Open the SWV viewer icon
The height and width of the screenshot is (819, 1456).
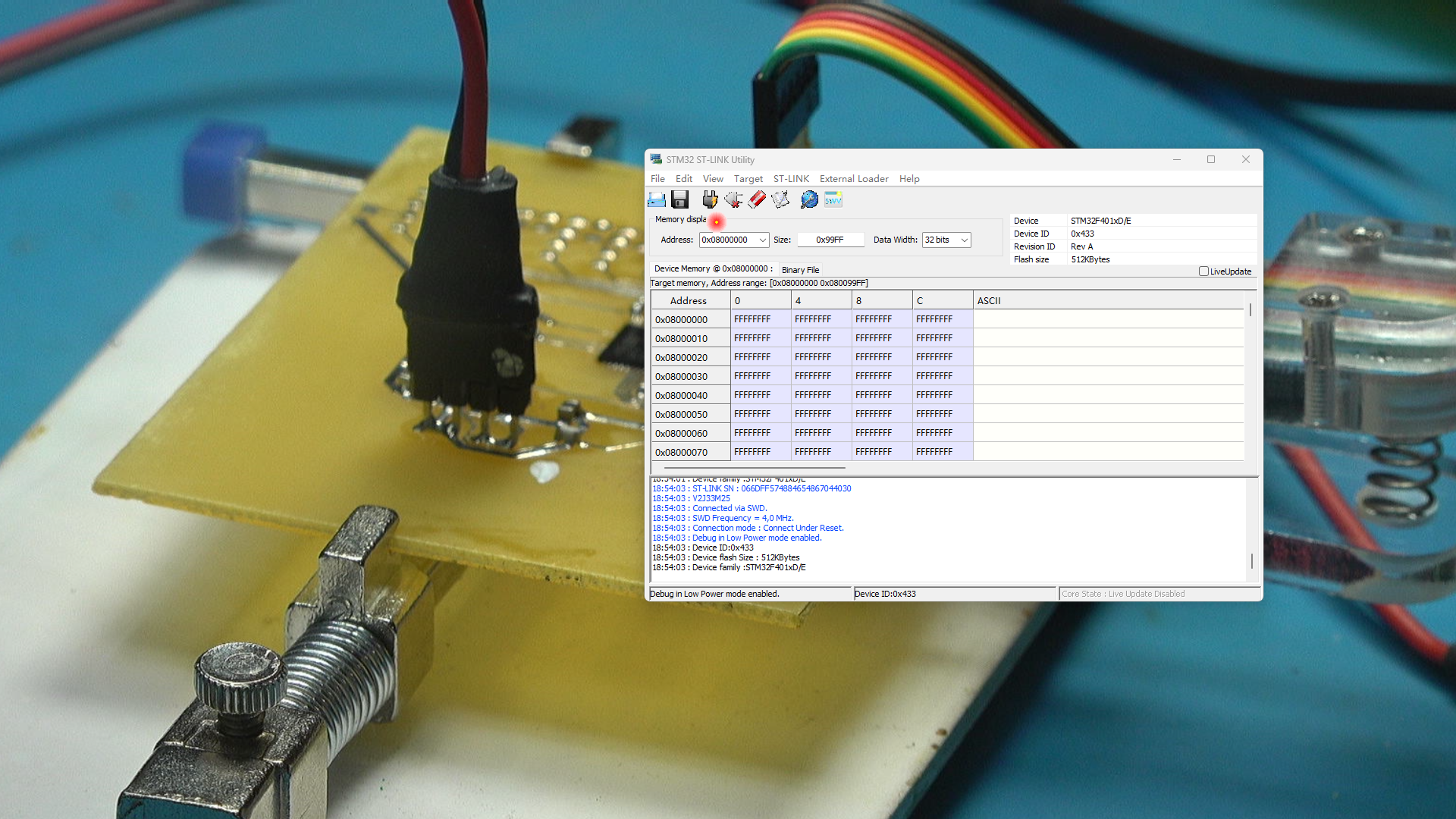(x=833, y=199)
